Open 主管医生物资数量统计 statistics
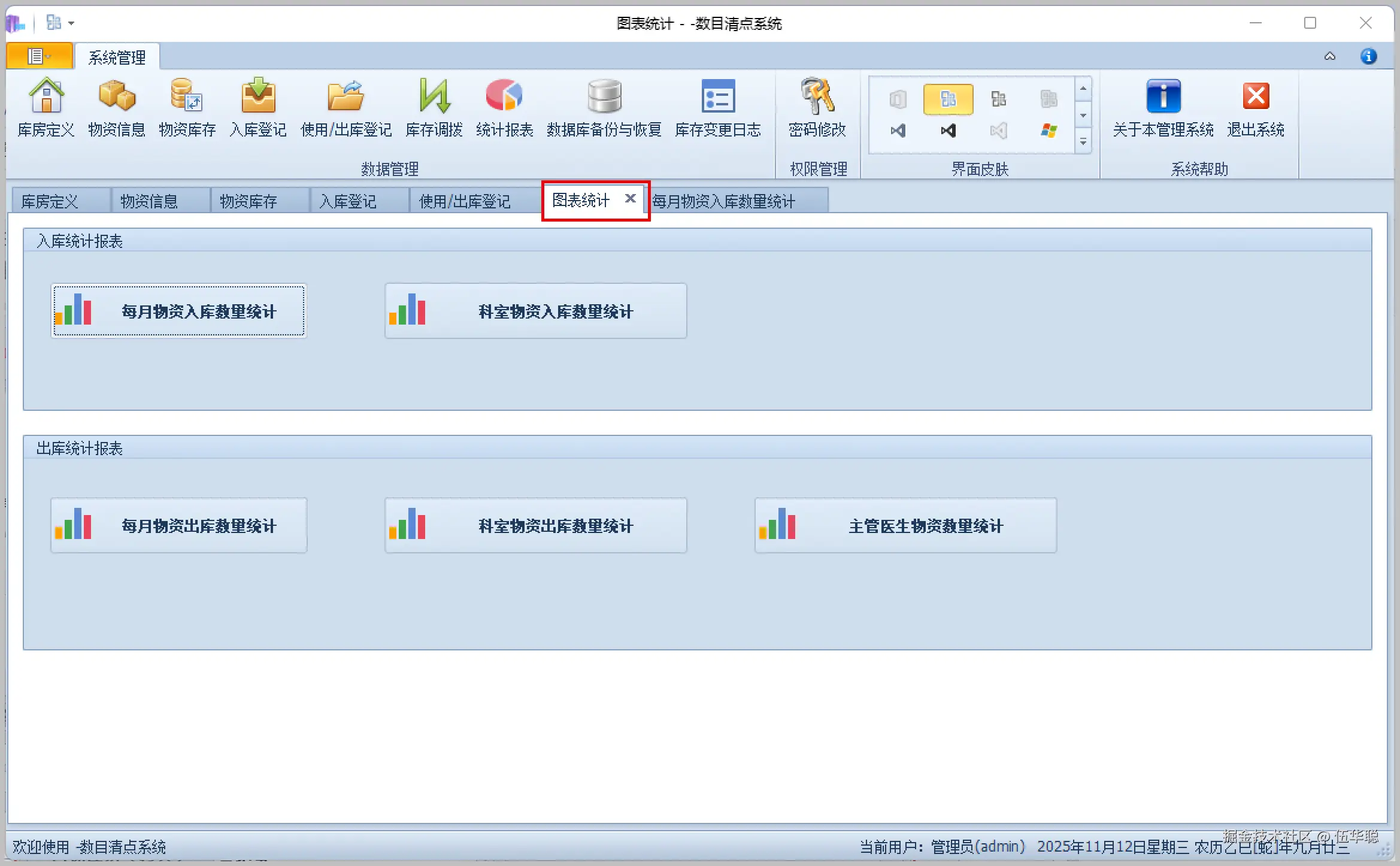Viewport: 1400px width, 866px height. pyautogui.click(x=905, y=525)
